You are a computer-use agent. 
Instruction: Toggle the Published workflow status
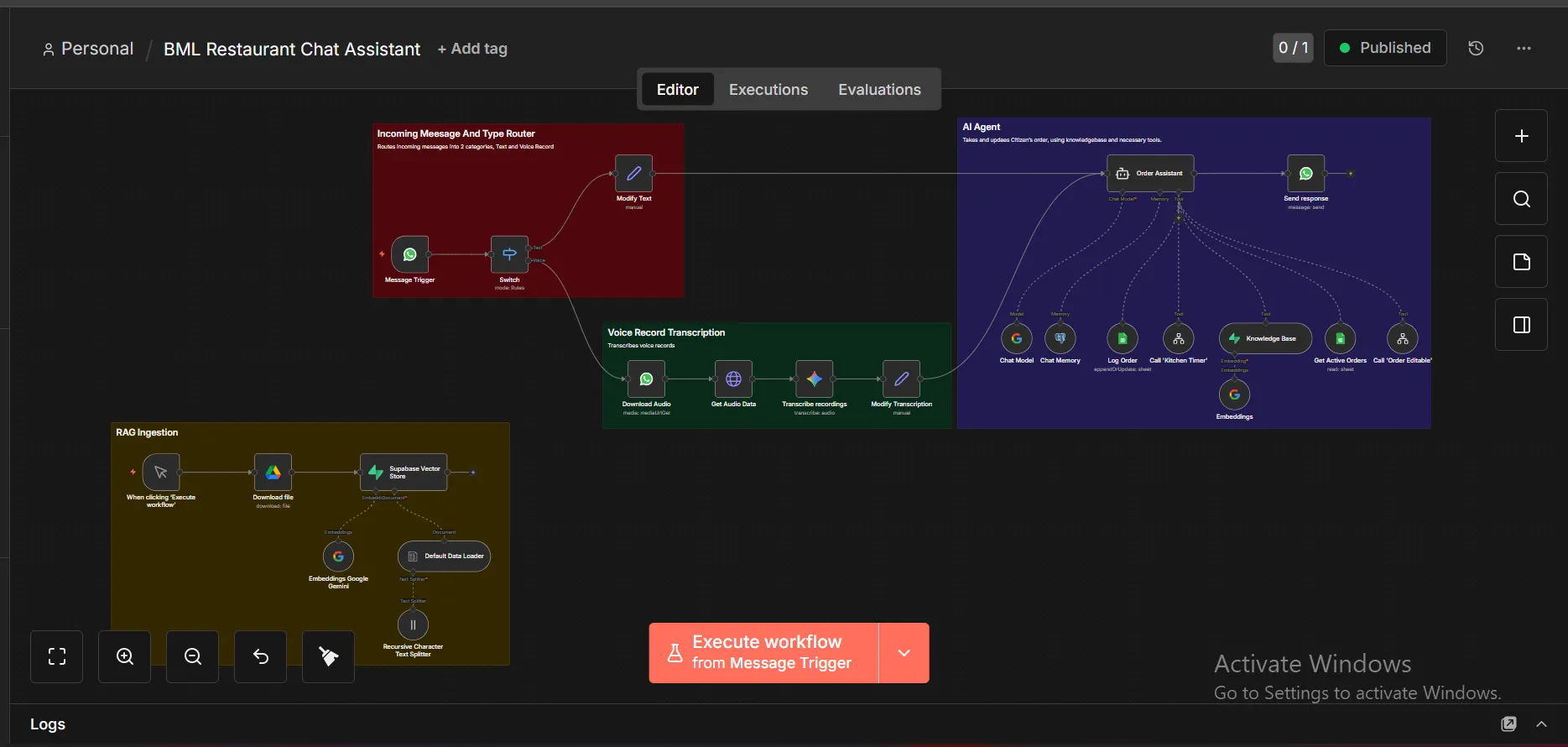click(x=1385, y=48)
